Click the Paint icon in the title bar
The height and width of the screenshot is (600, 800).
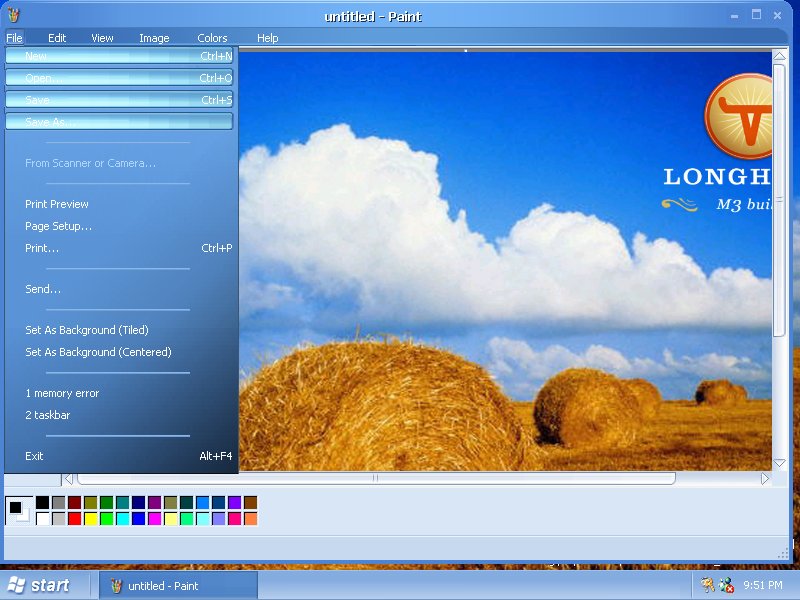(x=14, y=15)
